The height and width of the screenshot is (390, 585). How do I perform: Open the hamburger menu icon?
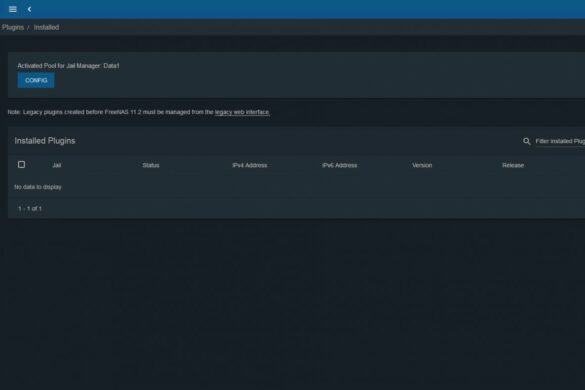tap(12, 9)
